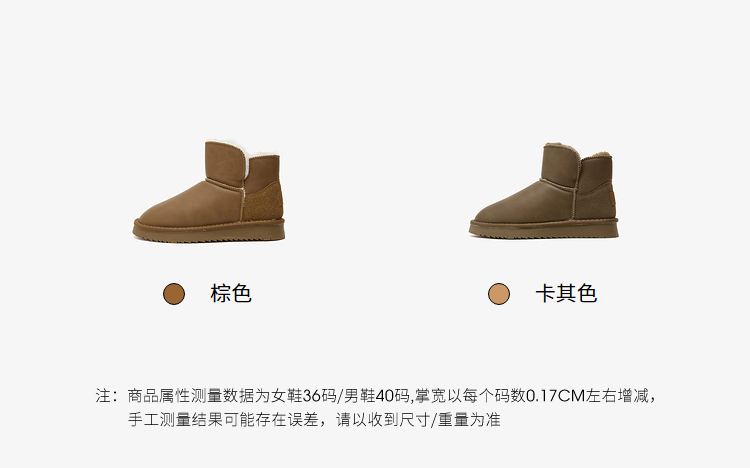Click the 女鞋36码 text in the note

pyautogui.click(x=304, y=396)
